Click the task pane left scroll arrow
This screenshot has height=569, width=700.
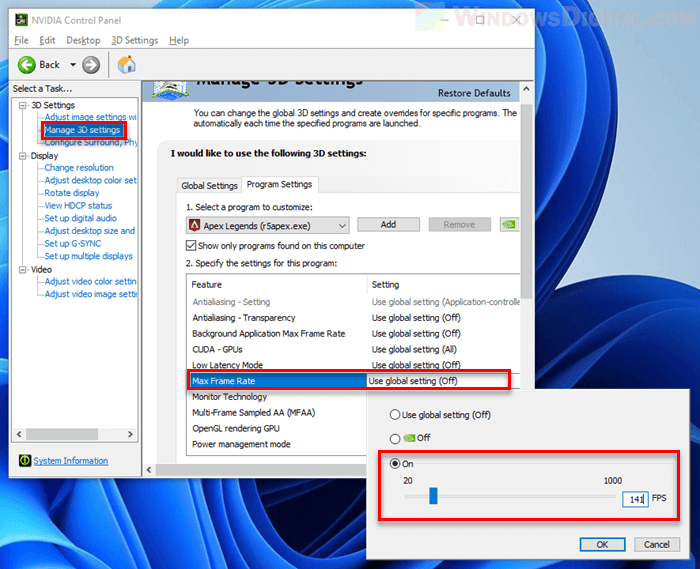point(19,434)
